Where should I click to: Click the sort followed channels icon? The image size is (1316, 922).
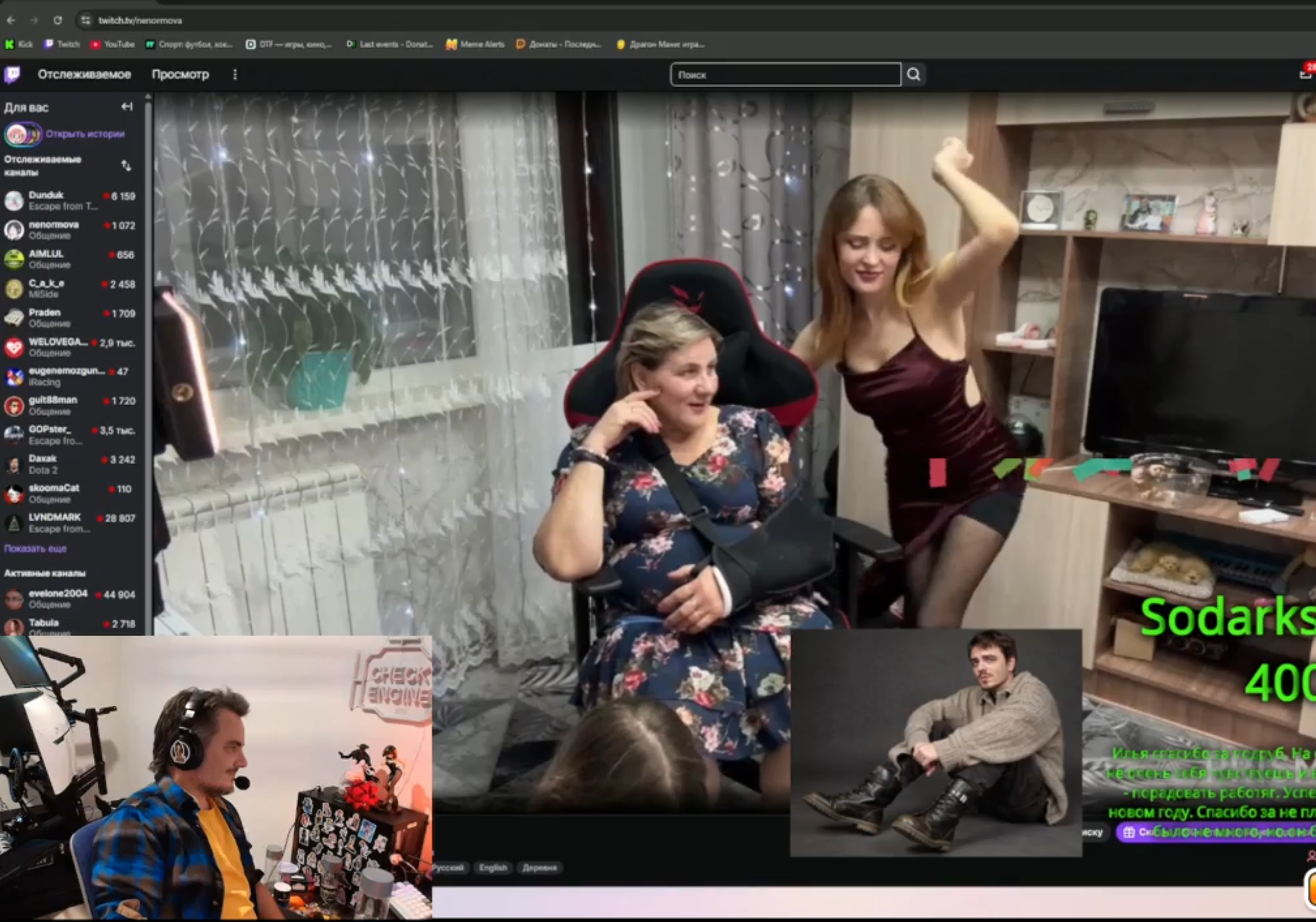[126, 166]
